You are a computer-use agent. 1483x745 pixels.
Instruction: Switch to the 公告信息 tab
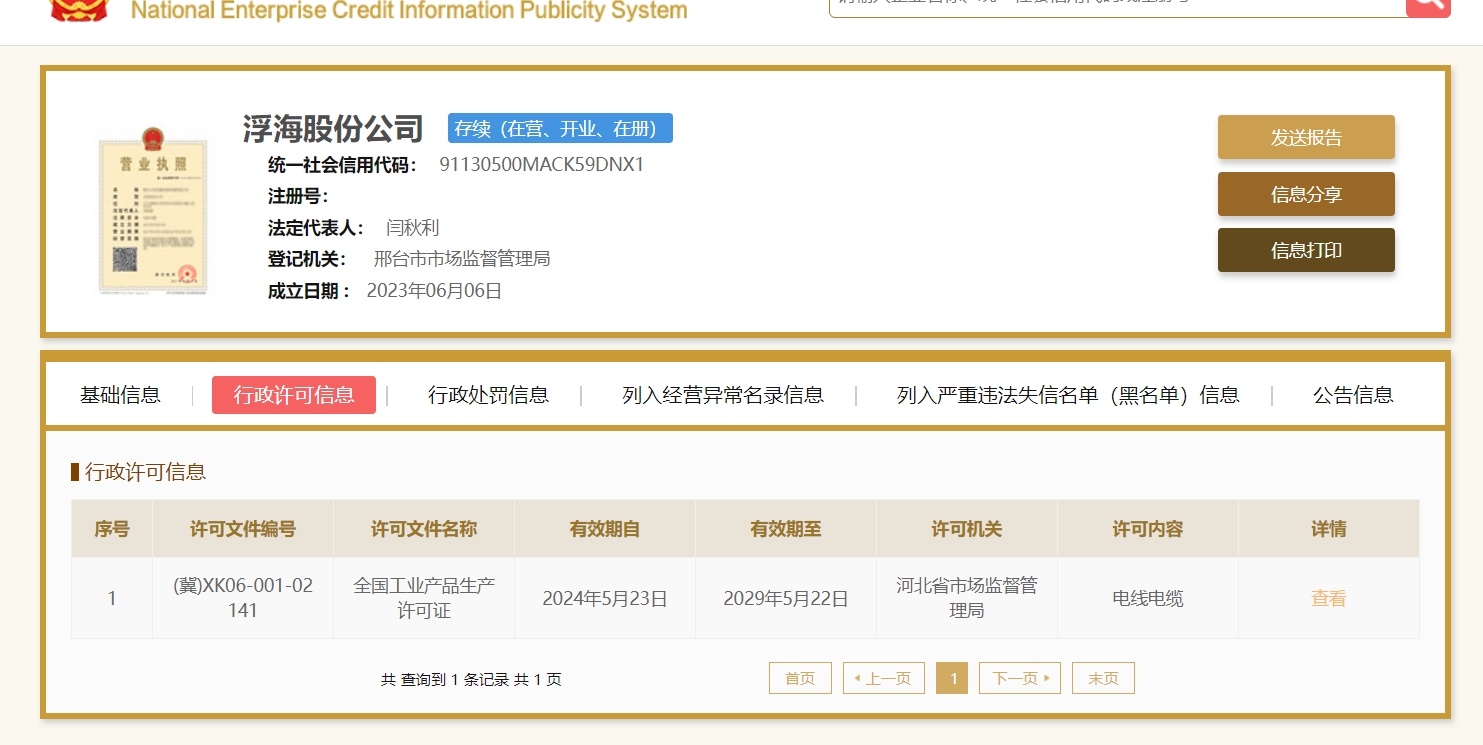point(1353,395)
